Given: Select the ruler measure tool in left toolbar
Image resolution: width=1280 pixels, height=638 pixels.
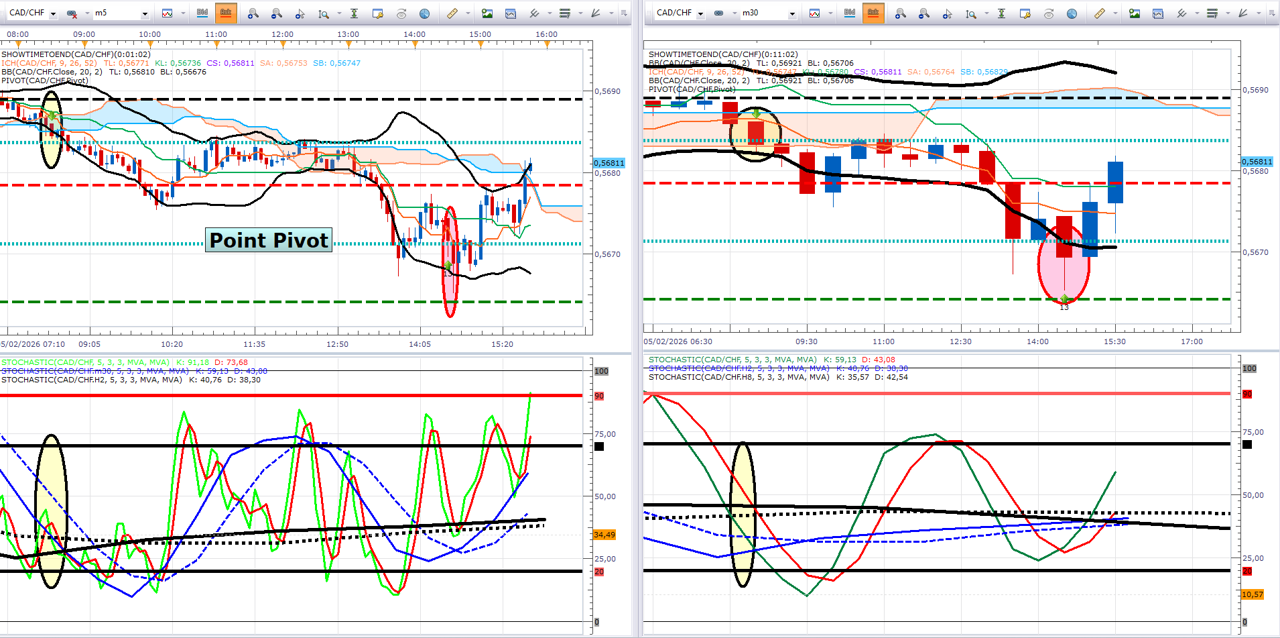Looking at the screenshot, I should coord(453,14).
